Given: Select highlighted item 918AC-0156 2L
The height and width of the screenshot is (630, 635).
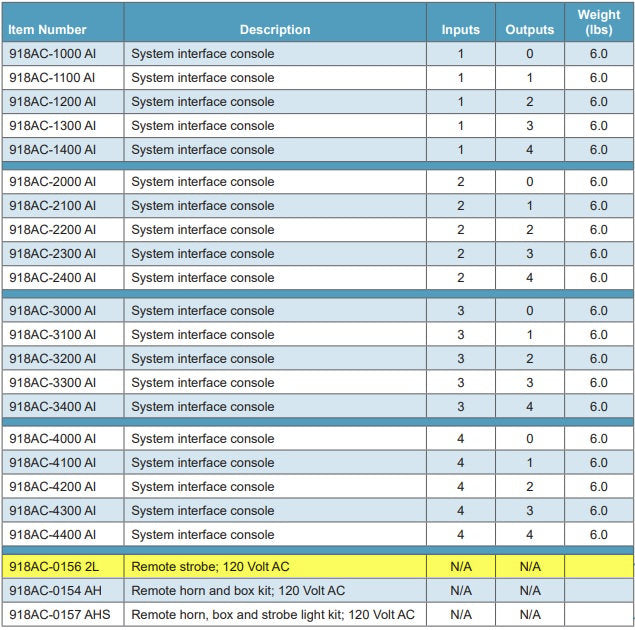Looking at the screenshot, I should pos(55,567).
